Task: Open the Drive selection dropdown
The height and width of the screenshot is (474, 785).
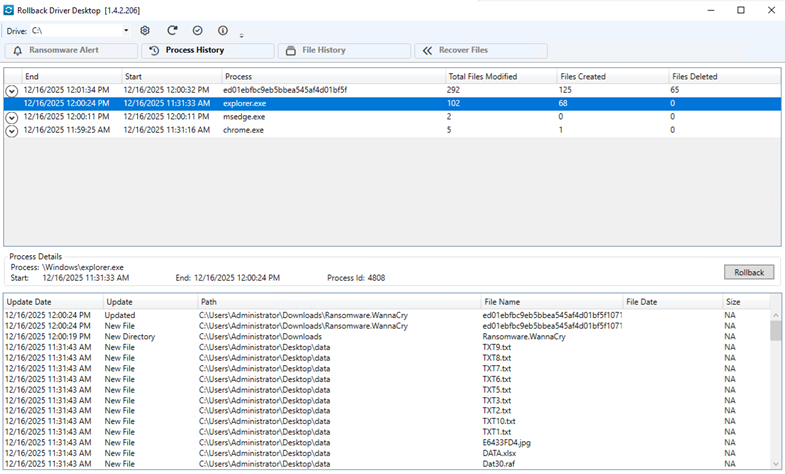Action: [126, 31]
